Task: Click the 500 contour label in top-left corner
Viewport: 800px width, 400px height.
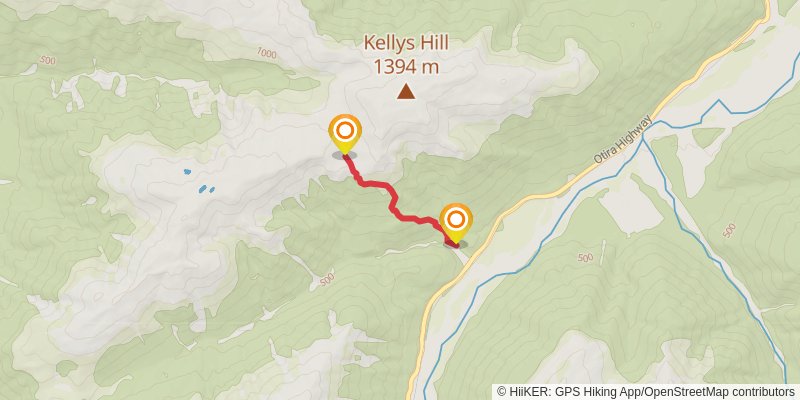Action: pyautogui.click(x=47, y=61)
